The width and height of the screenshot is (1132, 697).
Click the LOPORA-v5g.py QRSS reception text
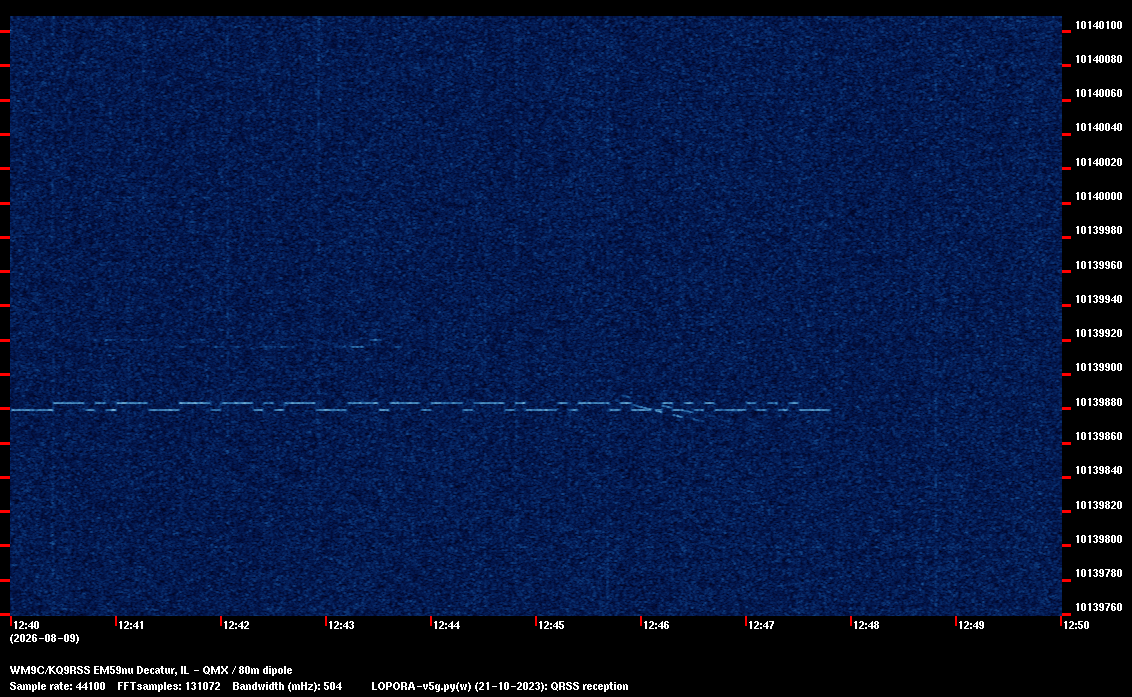[500, 686]
